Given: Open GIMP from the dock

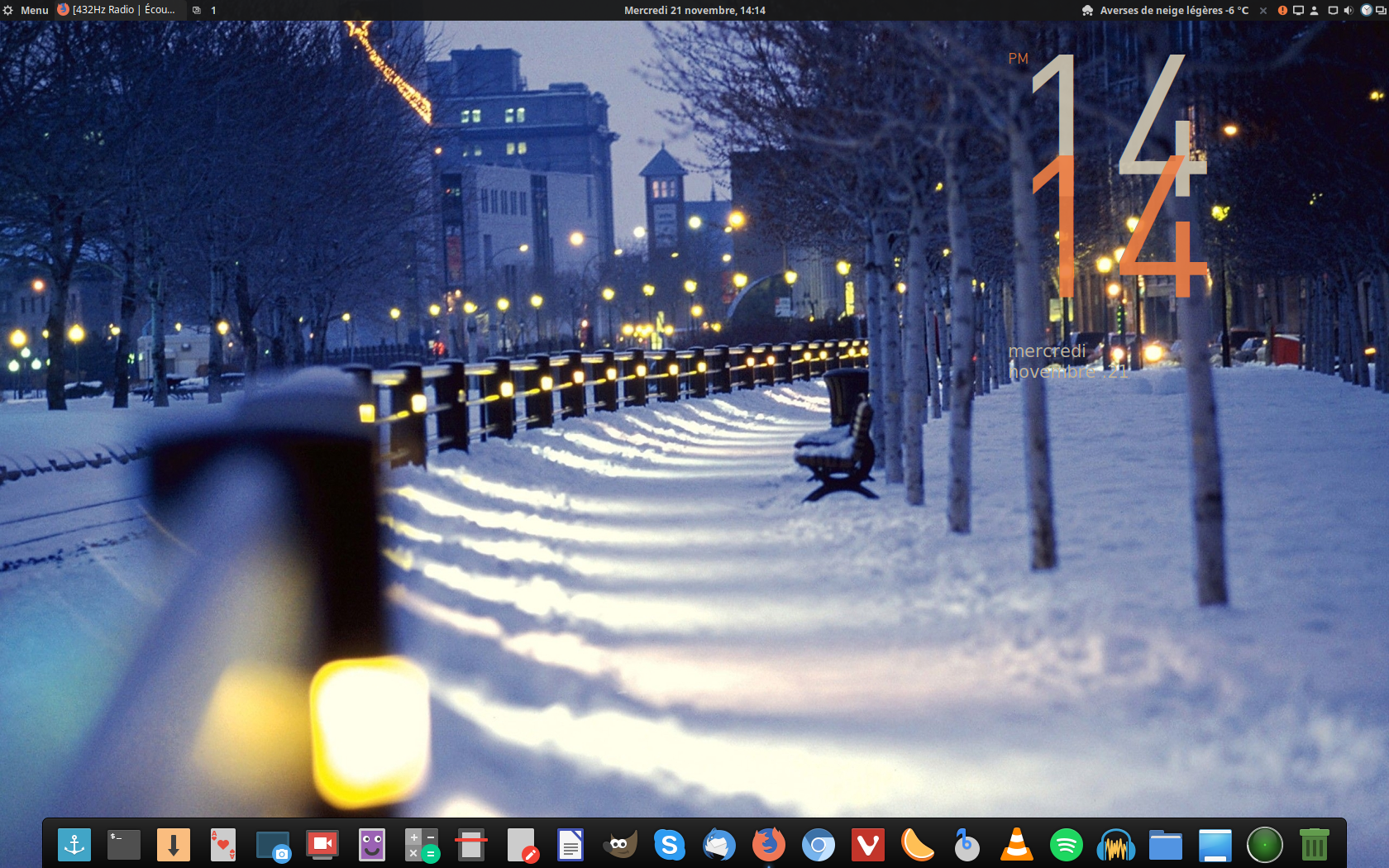Looking at the screenshot, I should tap(620, 845).
